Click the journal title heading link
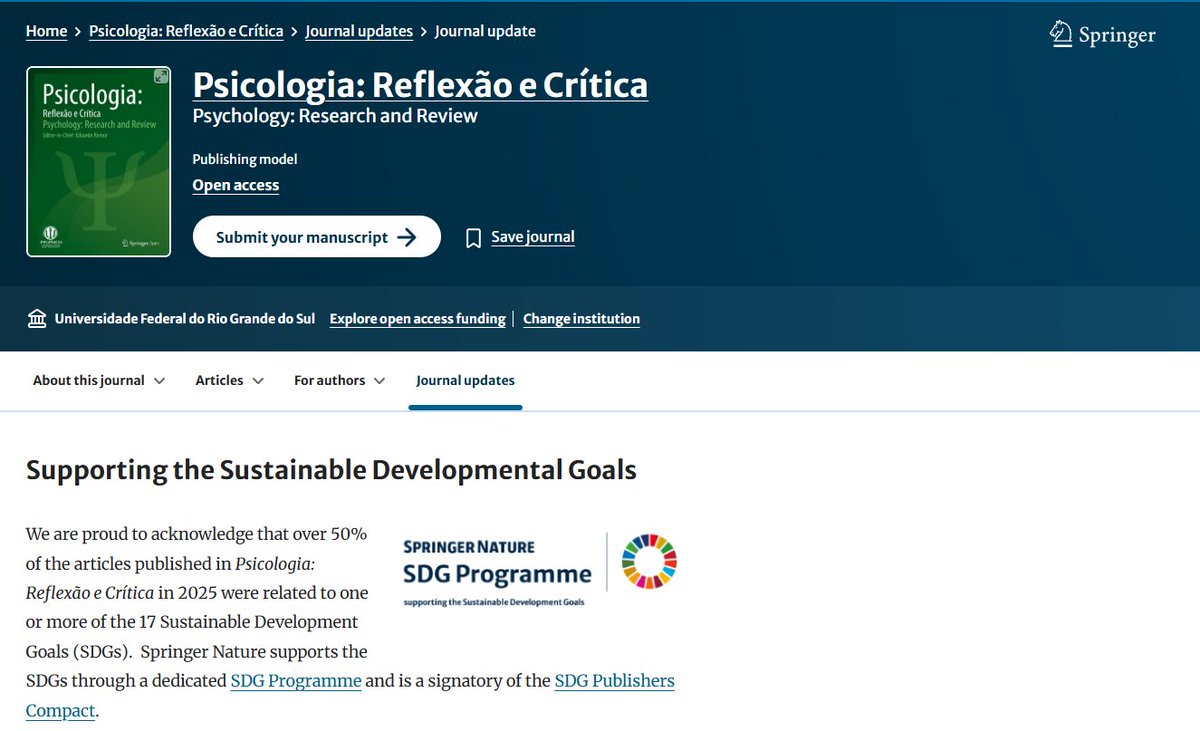This screenshot has width=1200, height=731. (x=420, y=85)
